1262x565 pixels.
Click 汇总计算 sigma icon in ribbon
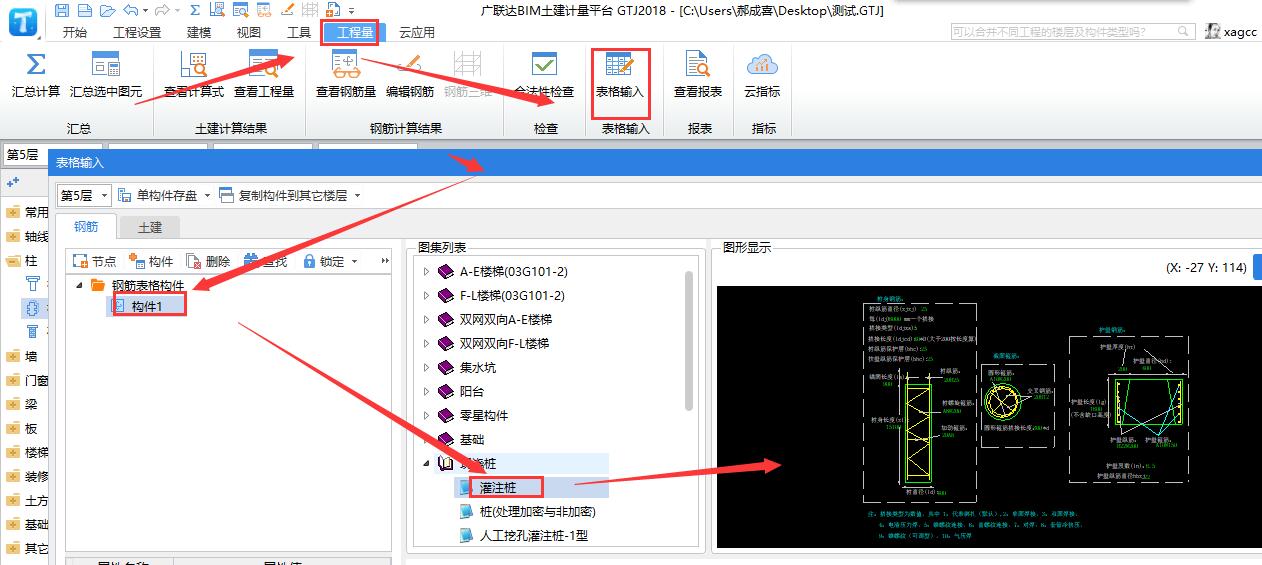coord(36,65)
